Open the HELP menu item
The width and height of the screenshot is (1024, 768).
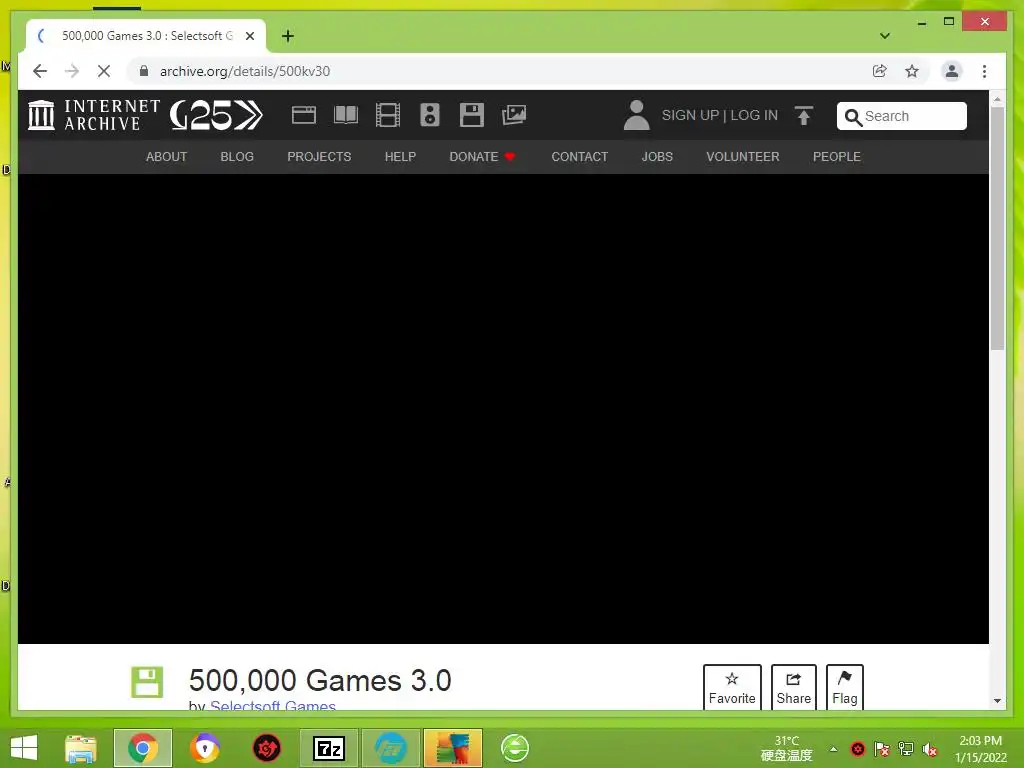point(400,157)
